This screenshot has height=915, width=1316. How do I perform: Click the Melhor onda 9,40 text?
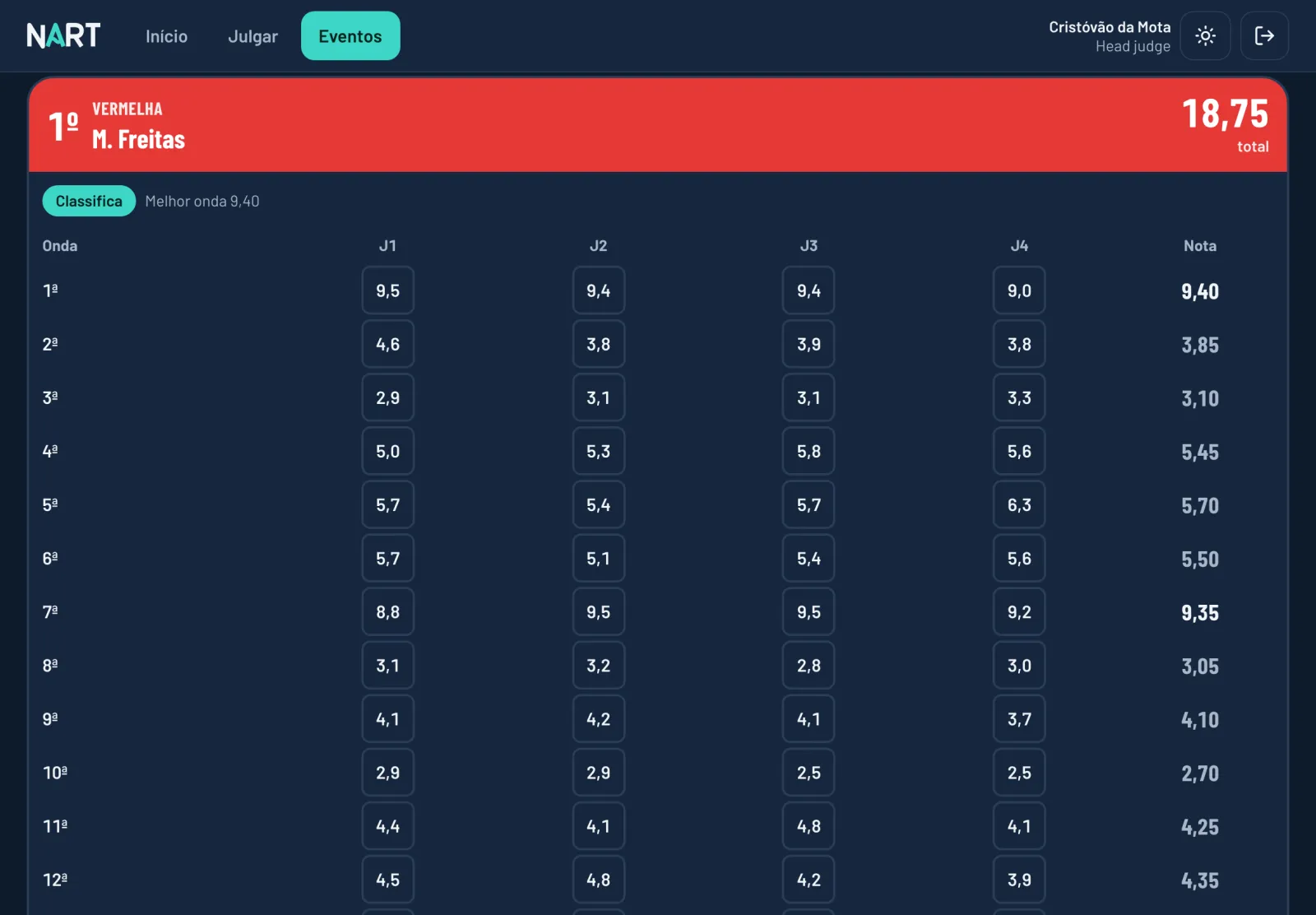coord(202,201)
